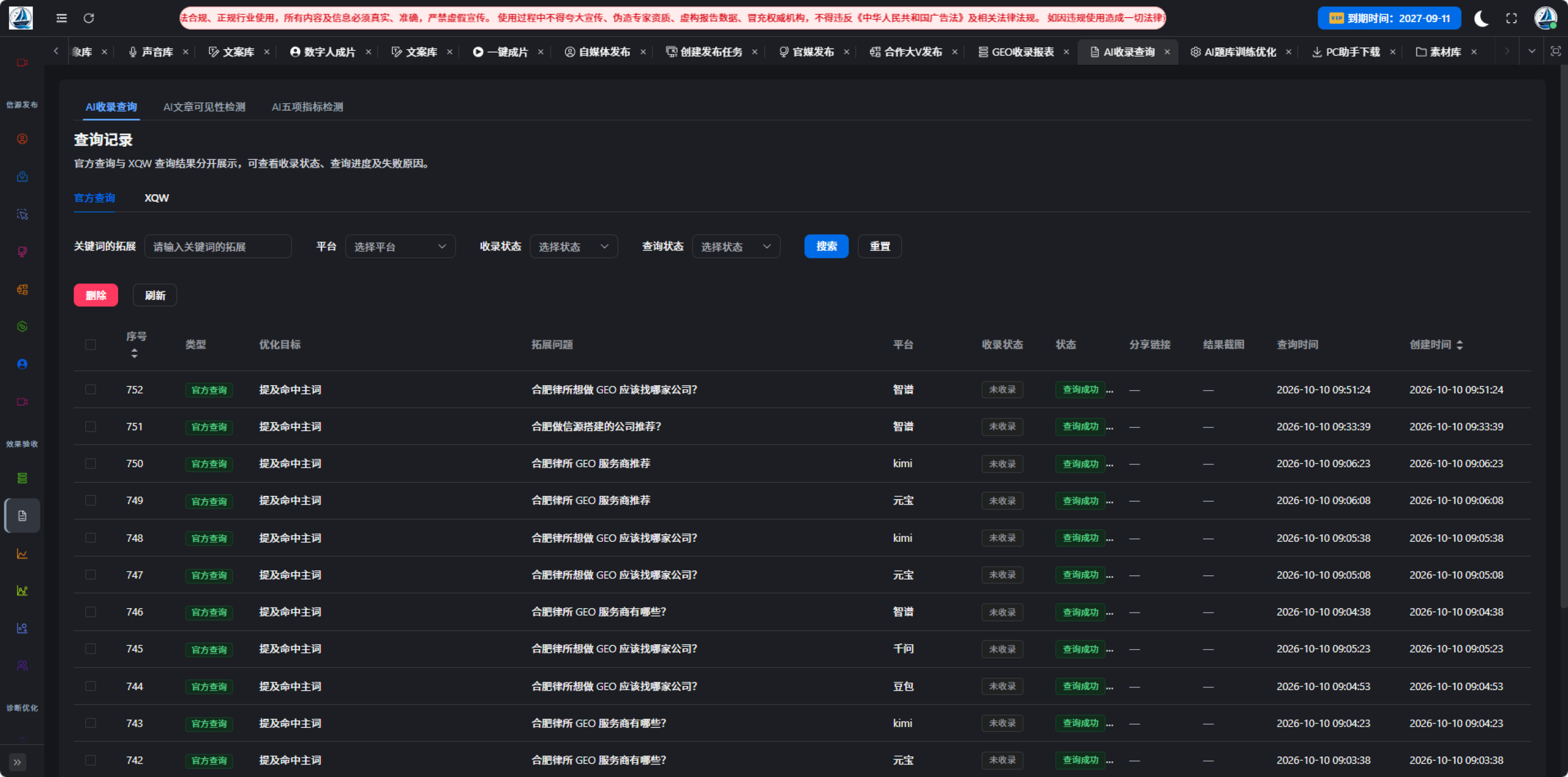This screenshot has height=777, width=1568.
Task: Click the 重置 button
Action: pyautogui.click(x=880, y=247)
